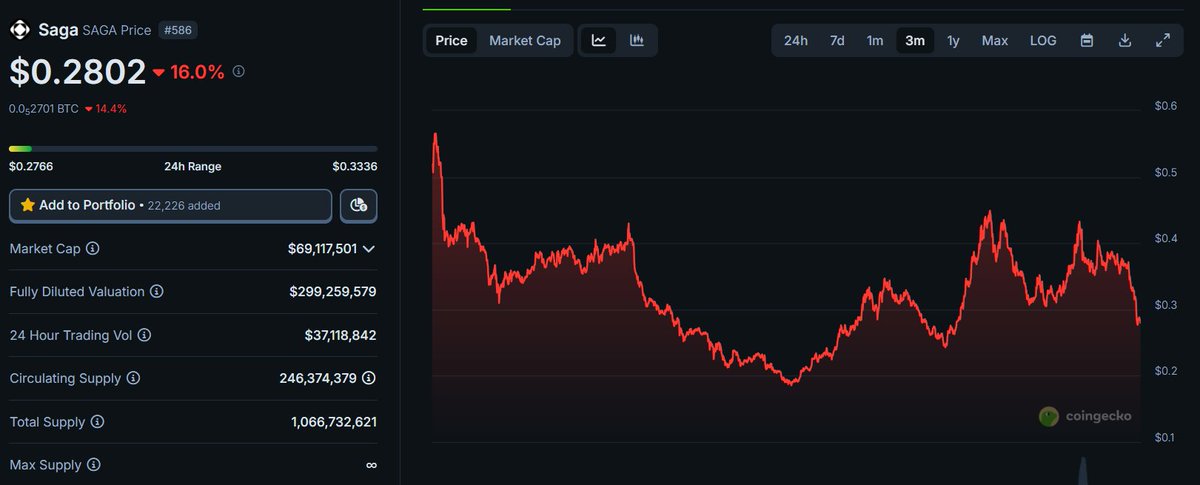The height and width of the screenshot is (485, 1200).
Task: Show the Max Supply info icon
Action: tap(93, 465)
